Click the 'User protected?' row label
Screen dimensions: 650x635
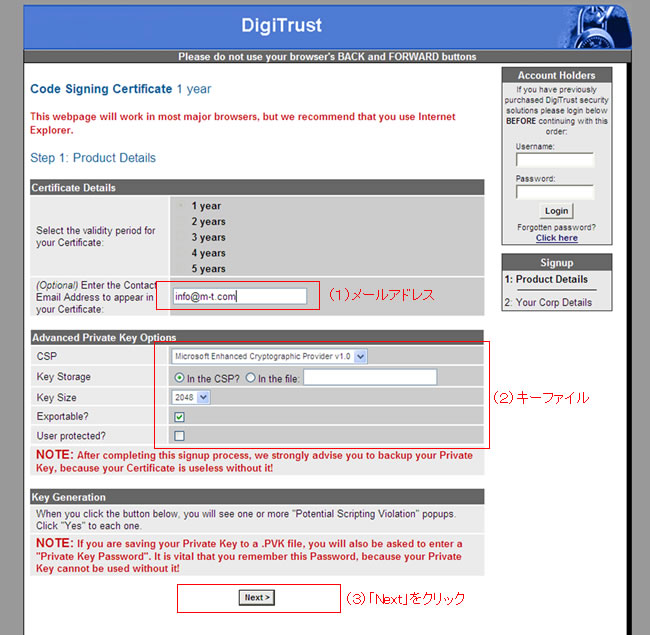(71, 436)
